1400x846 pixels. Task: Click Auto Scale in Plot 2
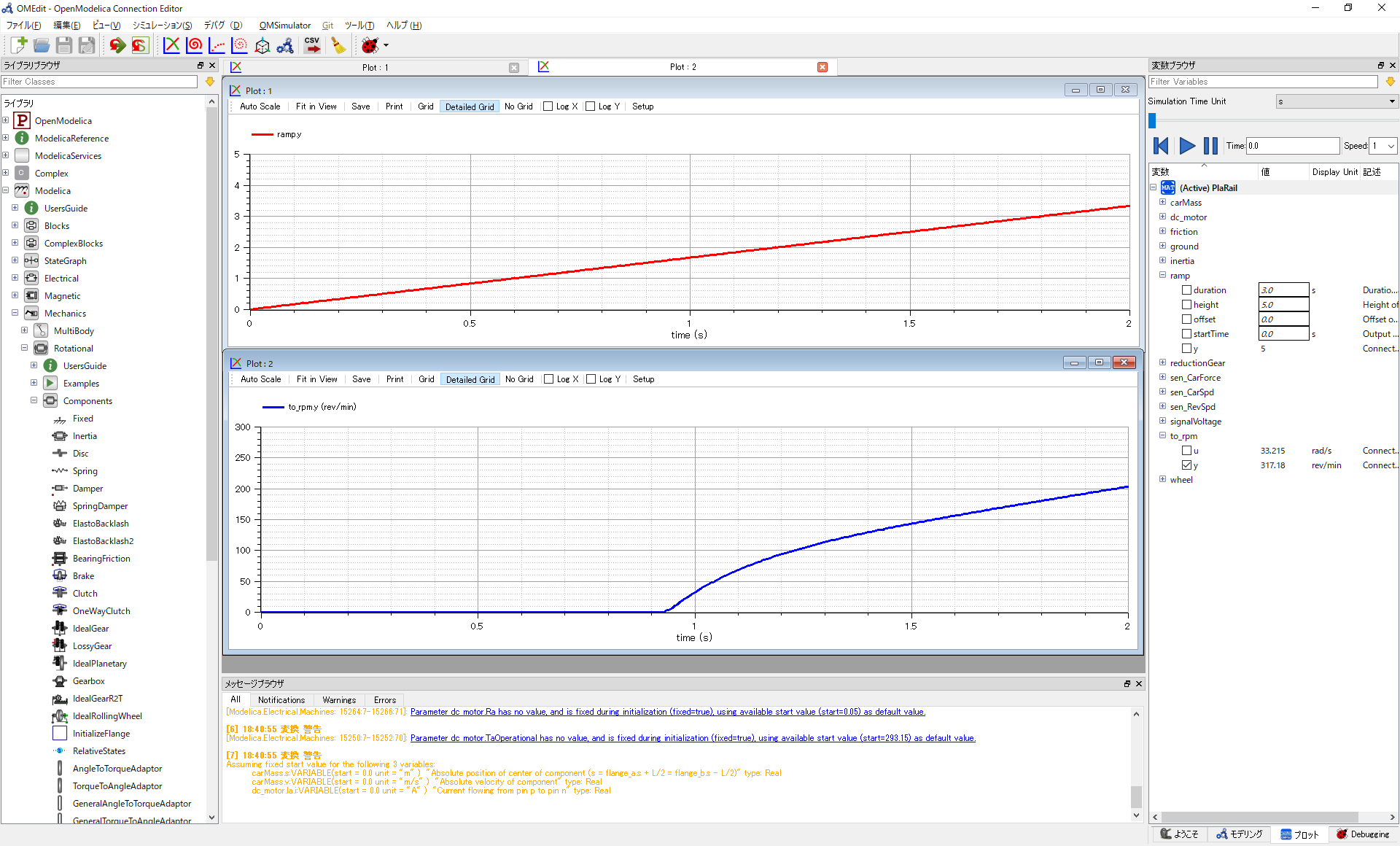pyautogui.click(x=260, y=379)
